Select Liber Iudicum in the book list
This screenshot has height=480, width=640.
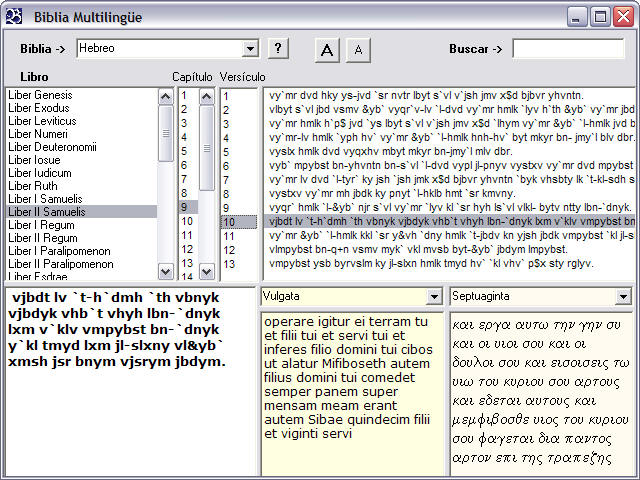coord(82,173)
